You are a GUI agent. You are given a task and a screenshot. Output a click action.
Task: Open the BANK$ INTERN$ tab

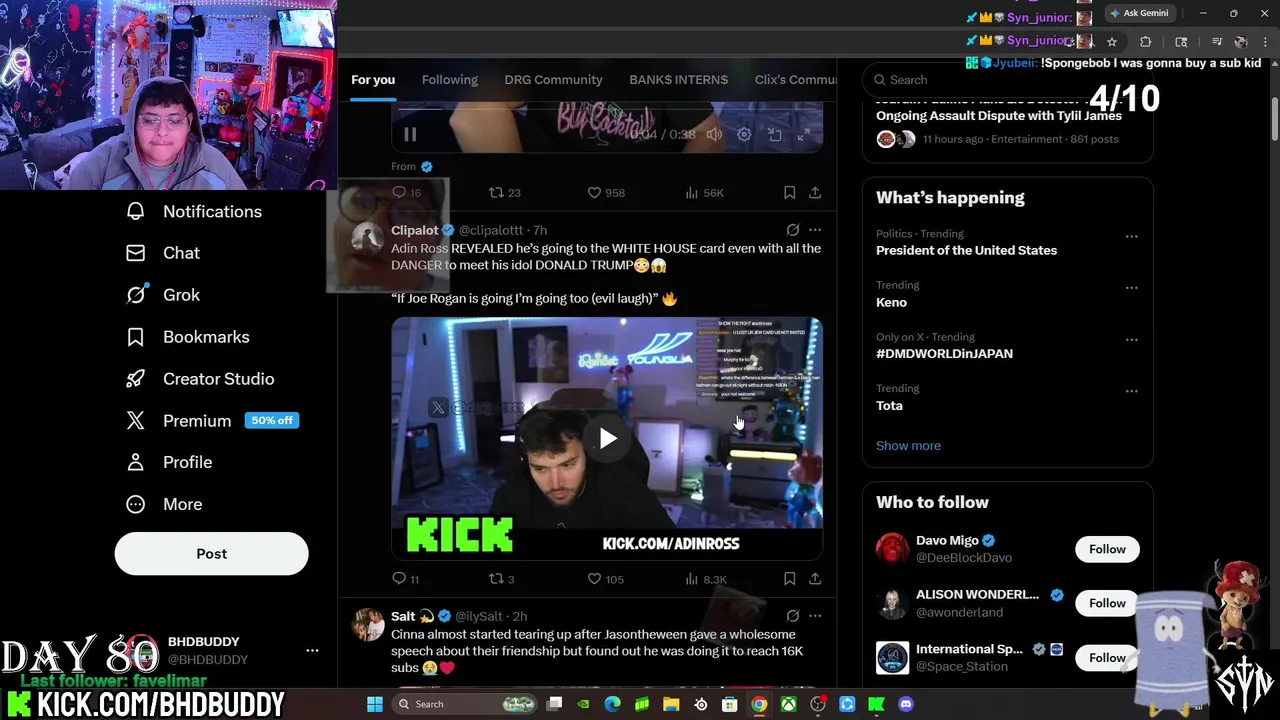[x=678, y=80]
